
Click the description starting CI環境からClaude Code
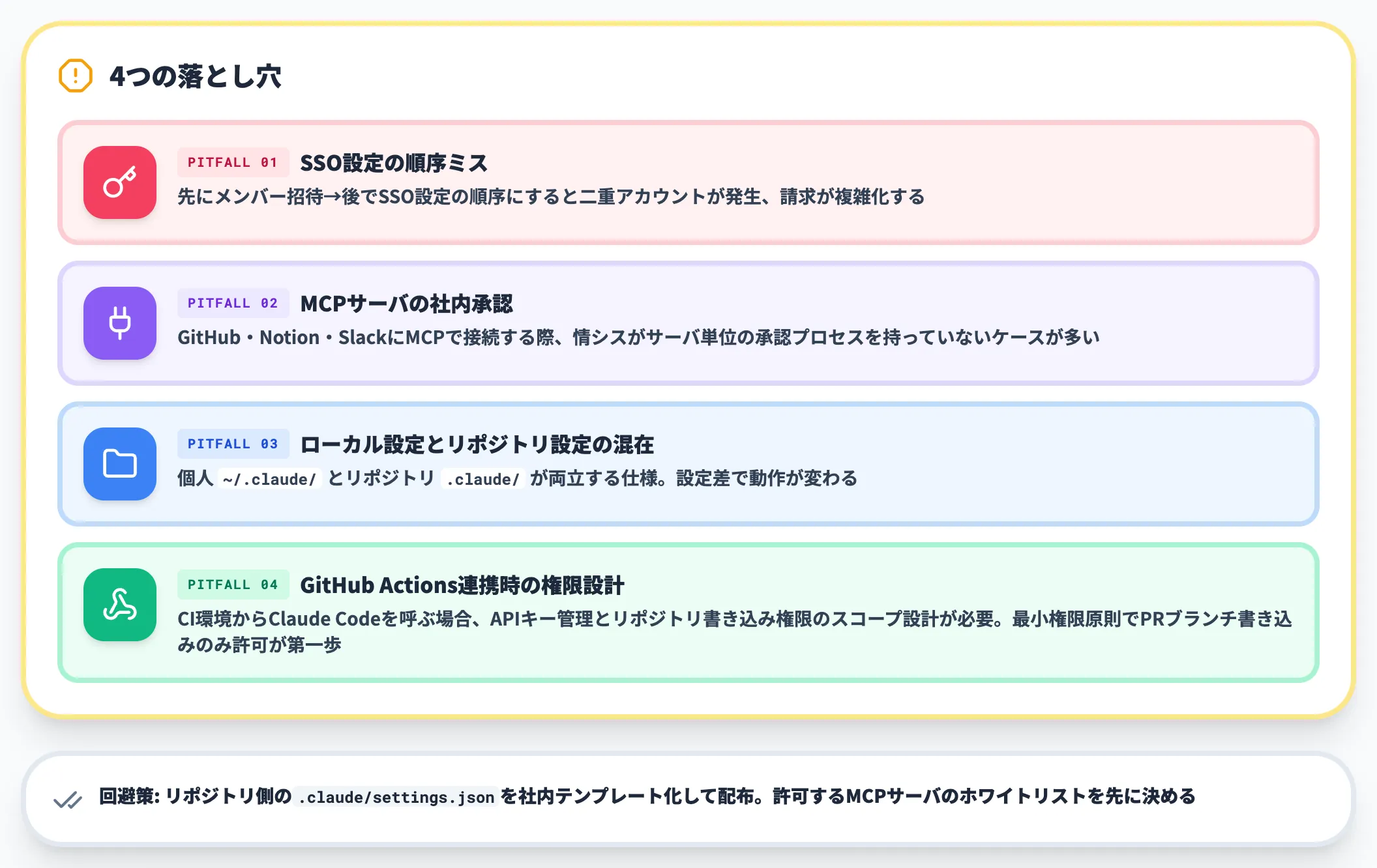[734, 631]
